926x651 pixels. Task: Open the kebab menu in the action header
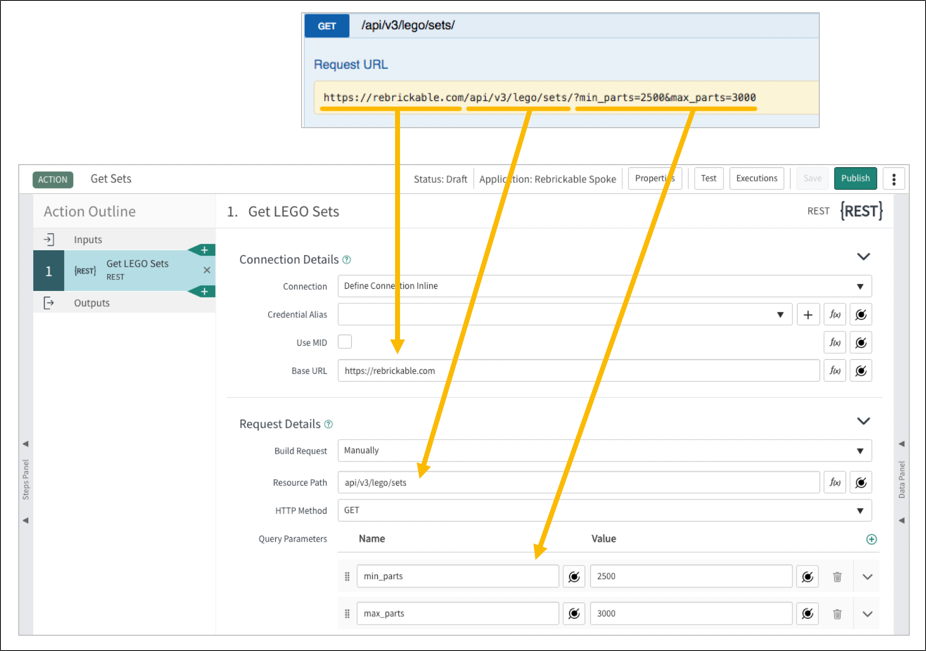(893, 178)
